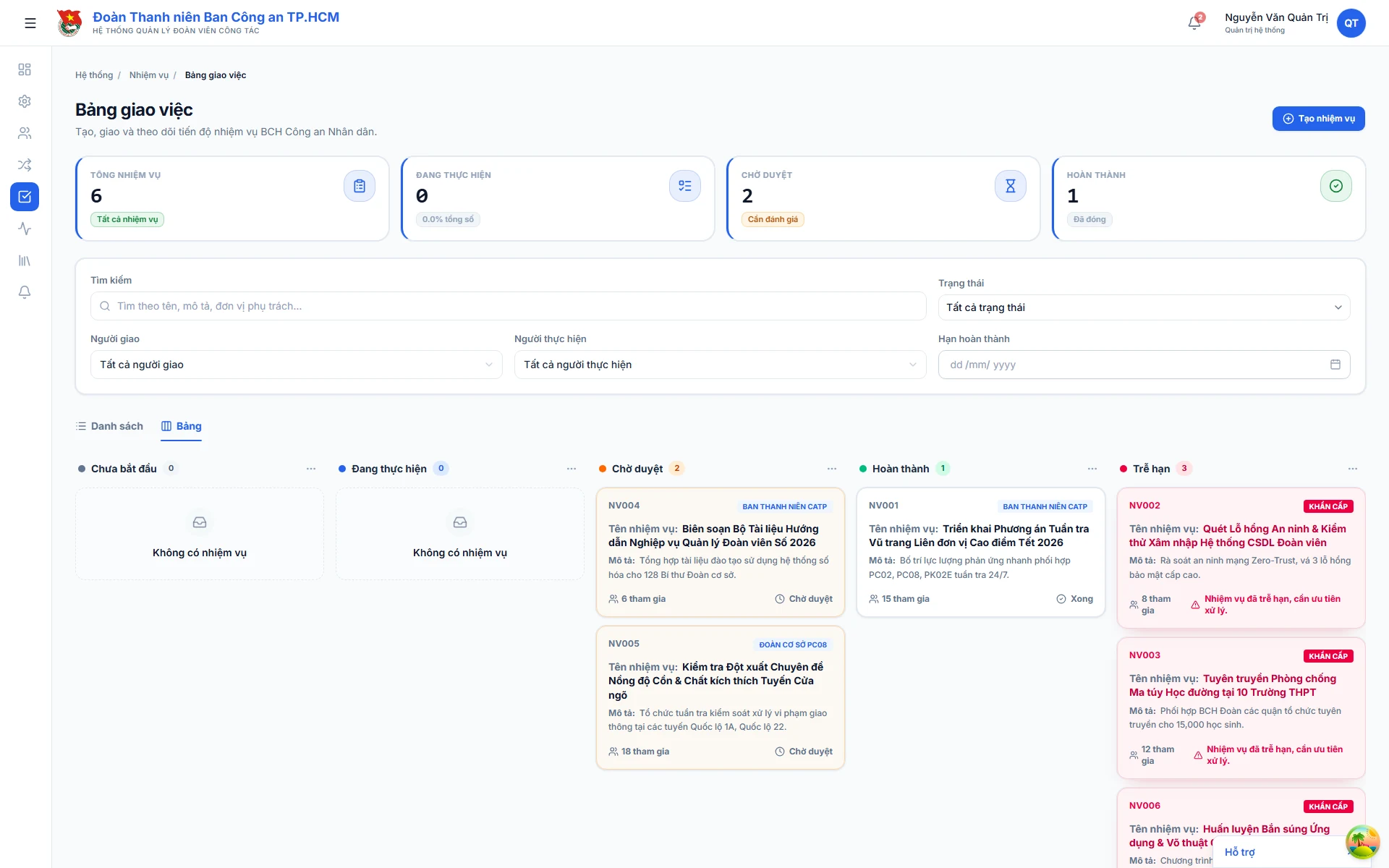Screen dimensions: 1389x868
Task: Click the Chờ duyệt column header
Action: click(637, 469)
